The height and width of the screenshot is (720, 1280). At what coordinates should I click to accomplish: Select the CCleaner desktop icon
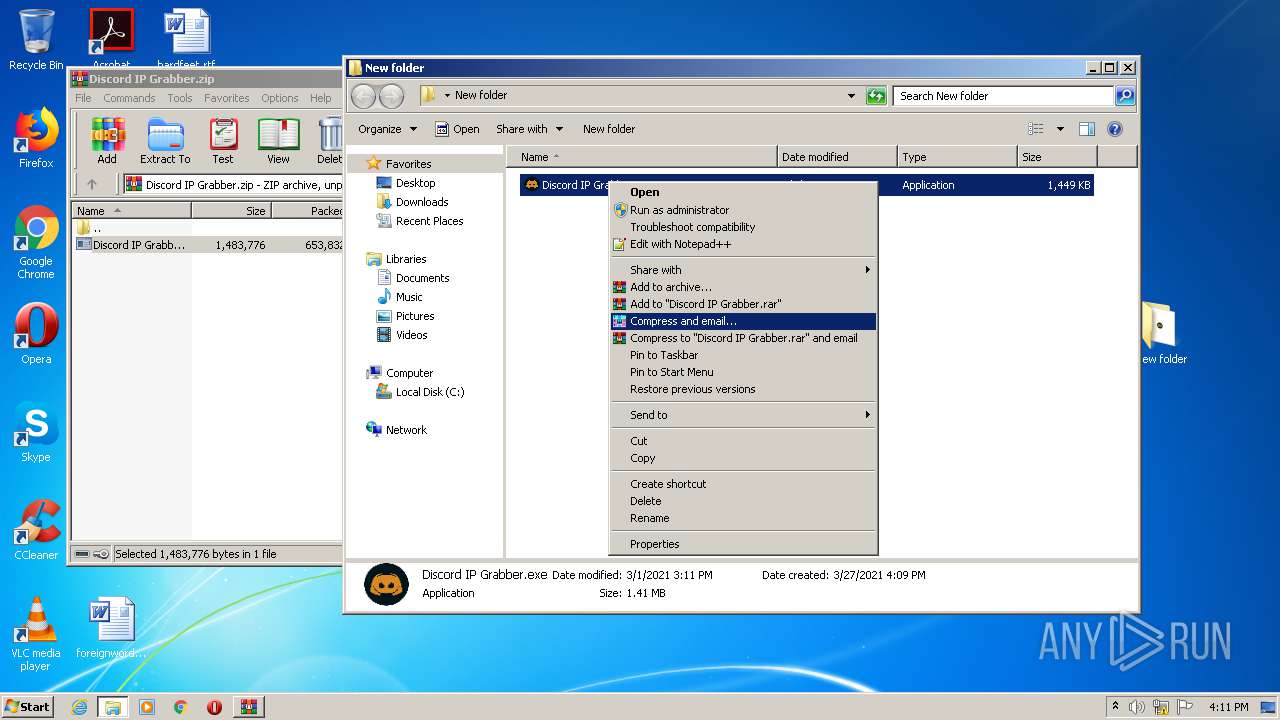pos(36,530)
